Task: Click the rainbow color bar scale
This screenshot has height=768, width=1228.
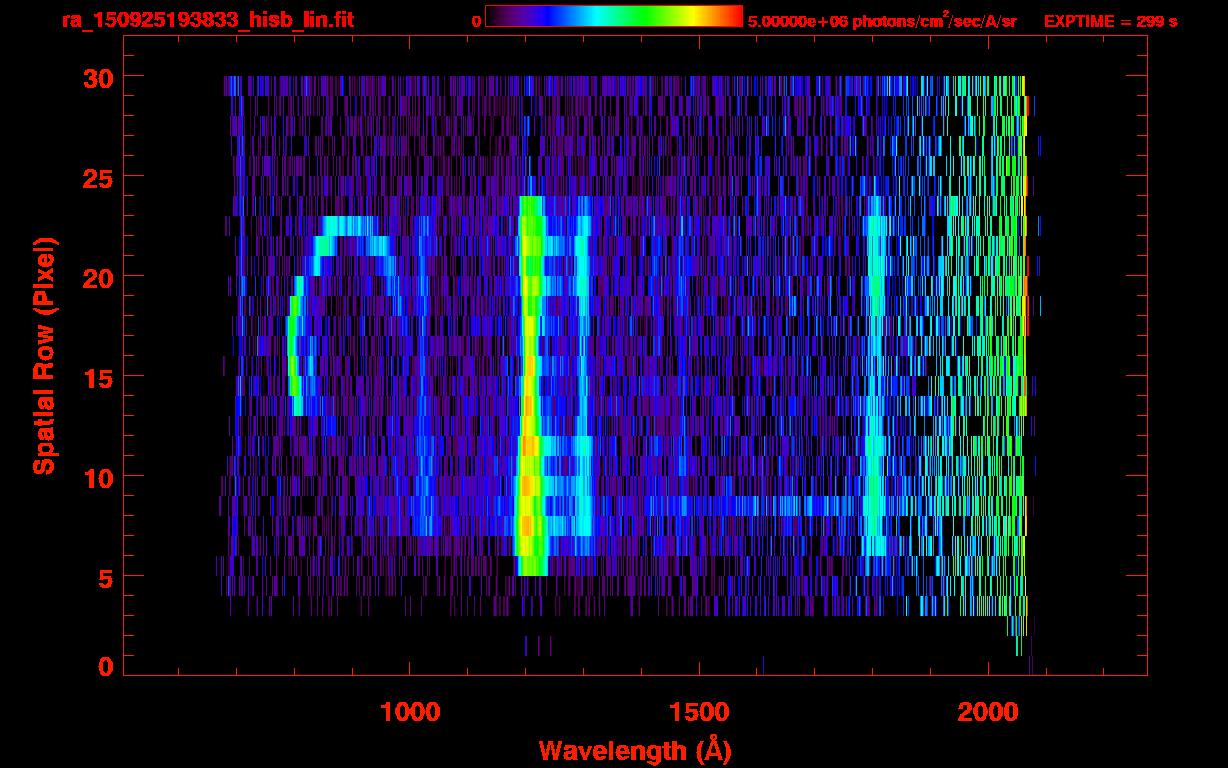Action: click(x=613, y=16)
